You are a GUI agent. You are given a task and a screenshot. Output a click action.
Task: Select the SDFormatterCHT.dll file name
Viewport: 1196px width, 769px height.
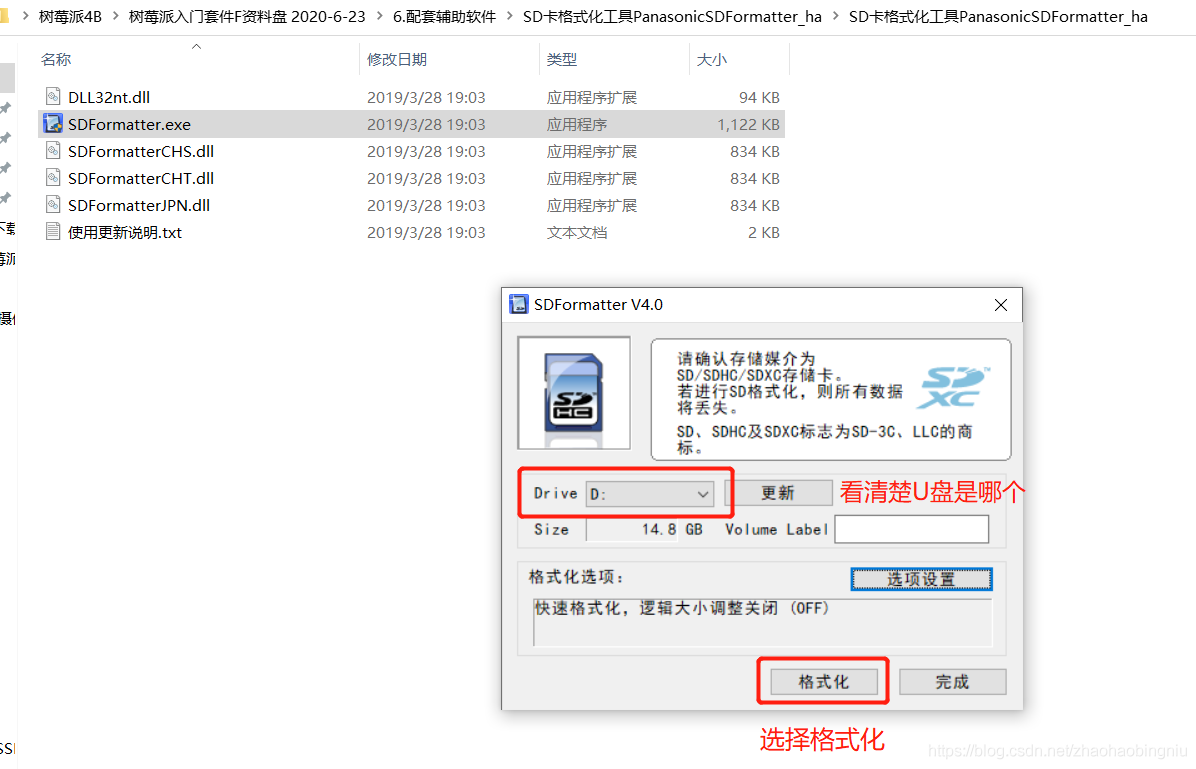pyautogui.click(x=140, y=179)
